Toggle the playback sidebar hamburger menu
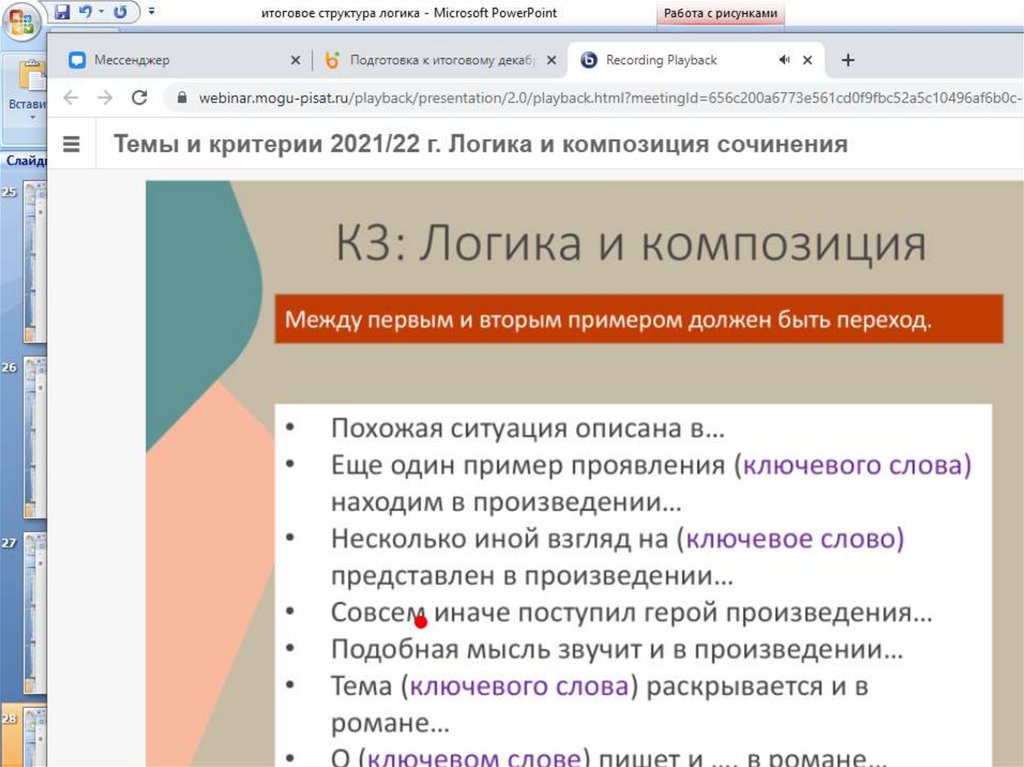1024x767 pixels. coord(71,144)
